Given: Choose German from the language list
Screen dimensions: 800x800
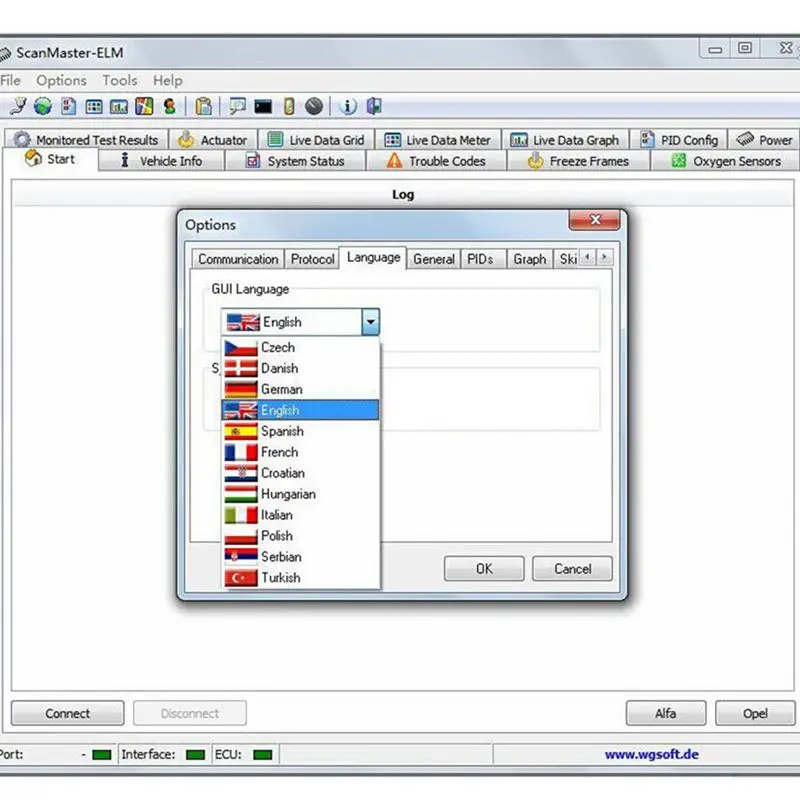Looking at the screenshot, I should tap(301, 389).
